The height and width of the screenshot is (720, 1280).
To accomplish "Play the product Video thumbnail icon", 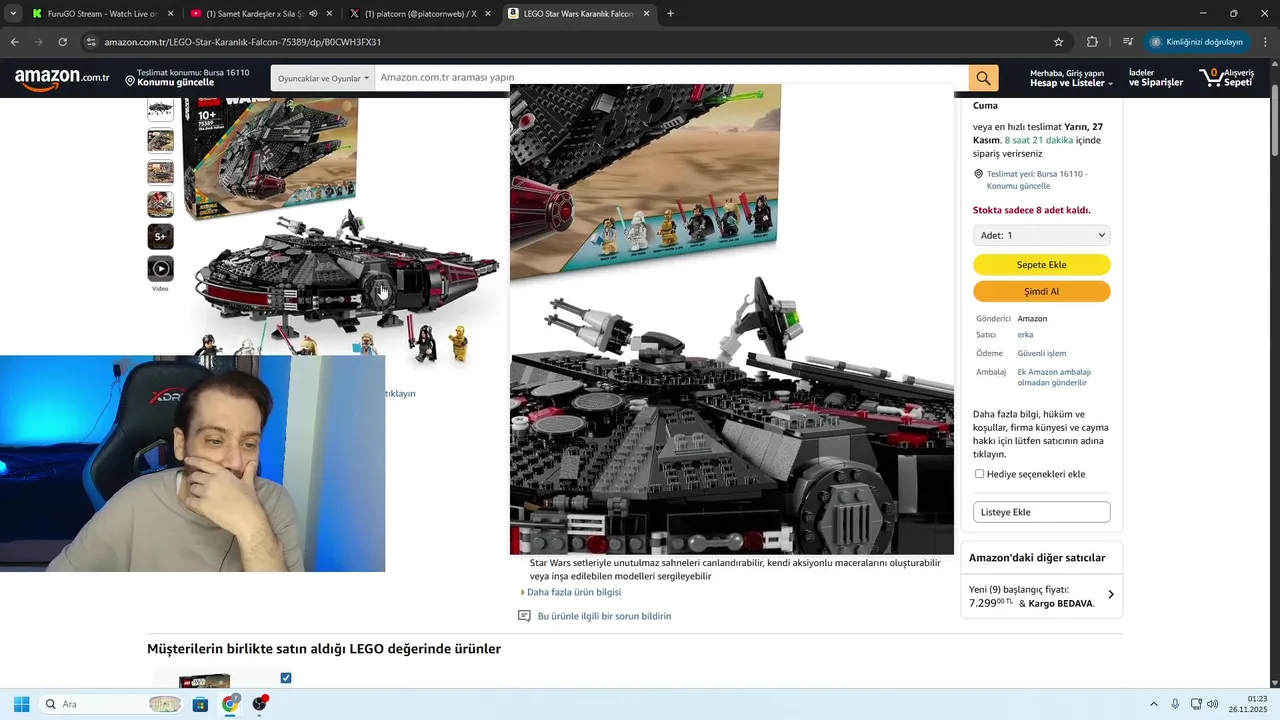I will 160,268.
